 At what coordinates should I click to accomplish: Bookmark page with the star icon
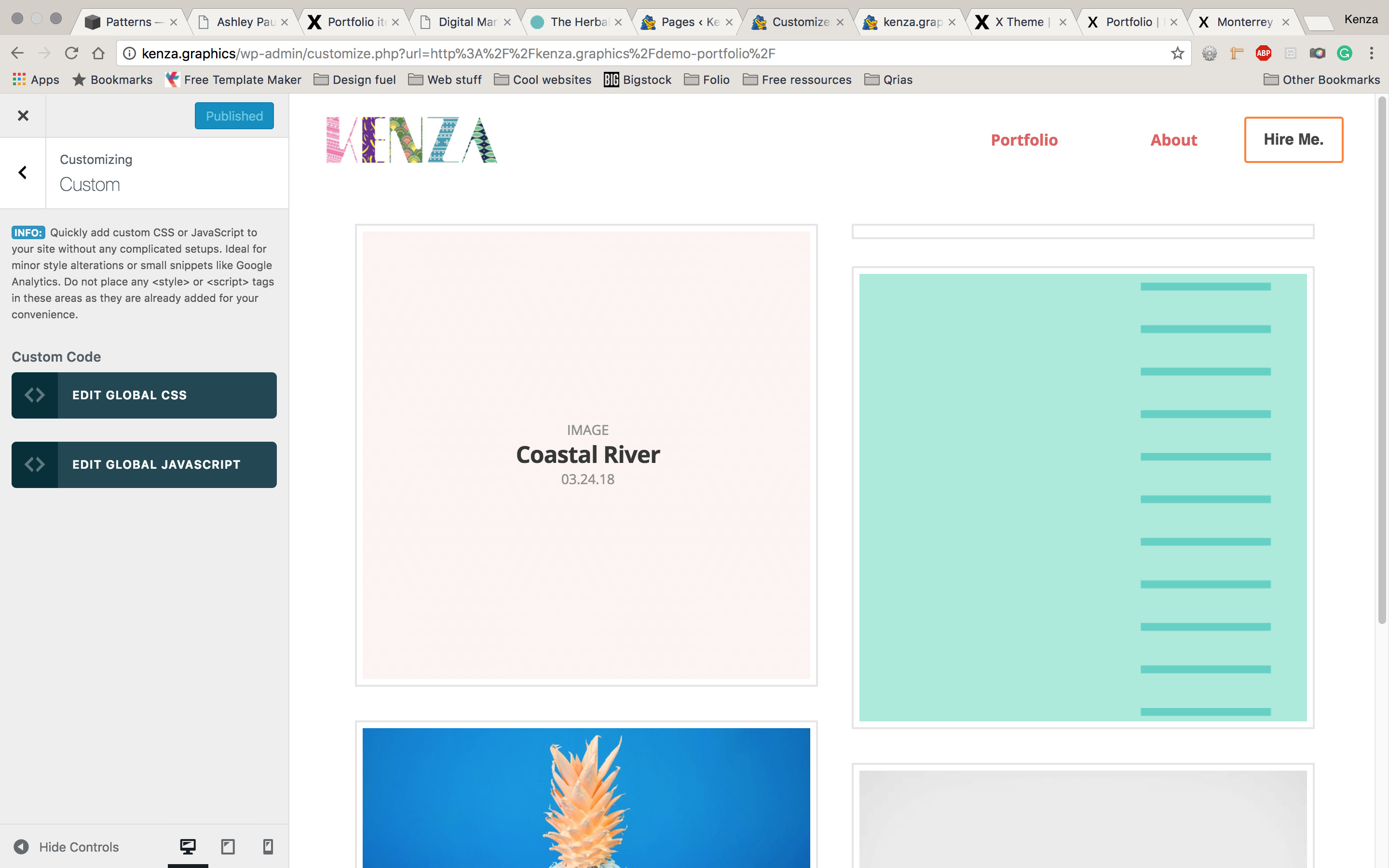point(1177,54)
